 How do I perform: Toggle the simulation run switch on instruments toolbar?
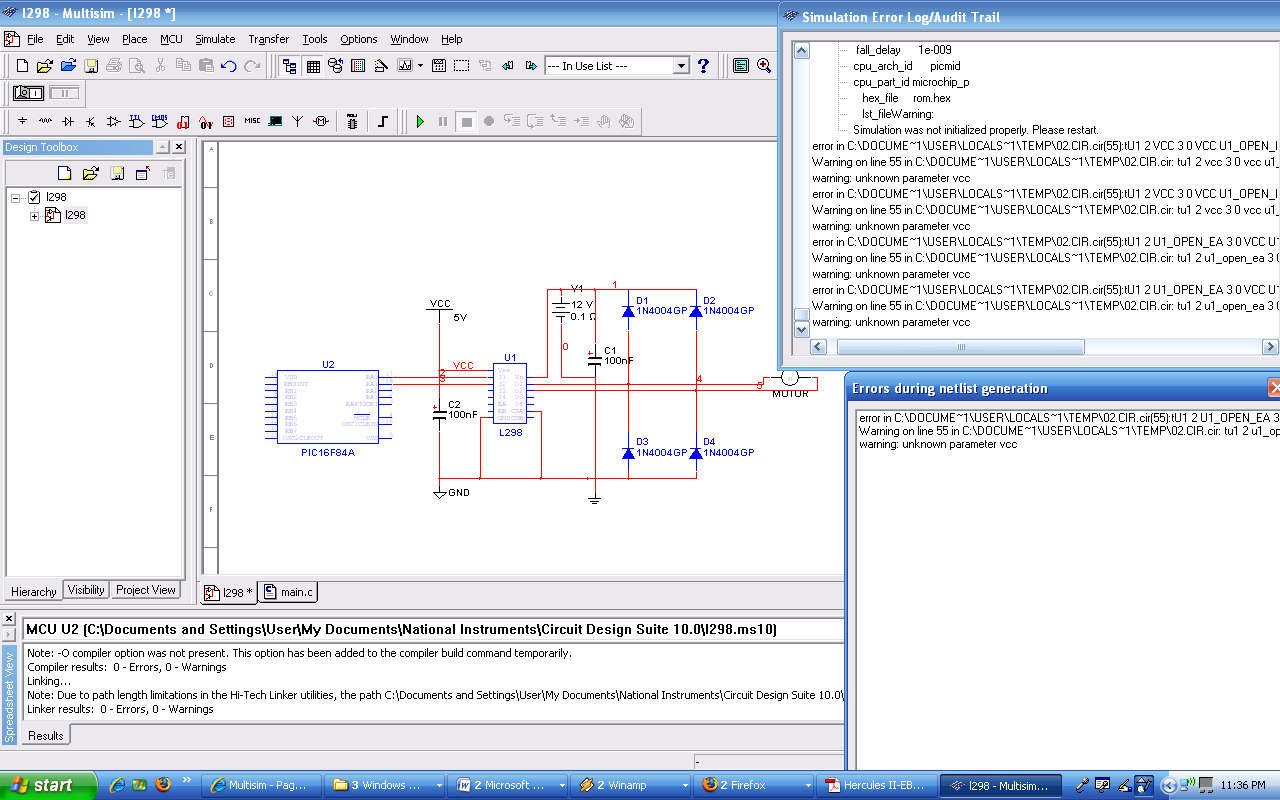point(28,93)
